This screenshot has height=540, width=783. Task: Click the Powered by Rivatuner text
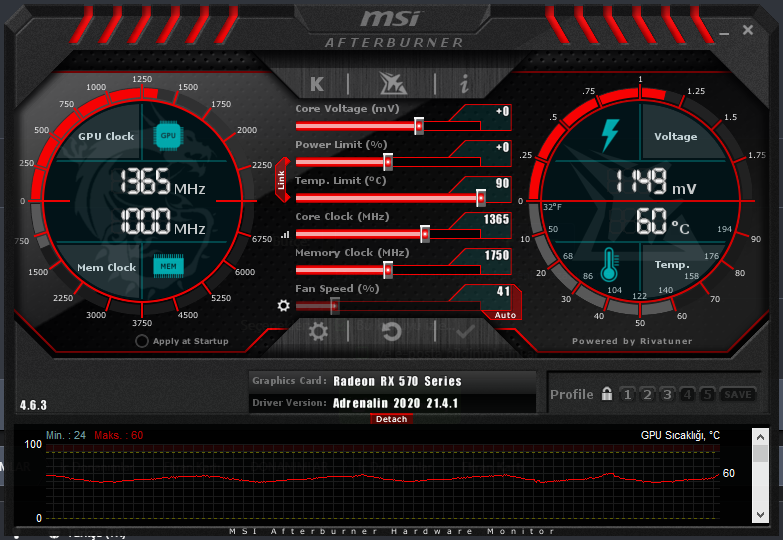coord(632,341)
